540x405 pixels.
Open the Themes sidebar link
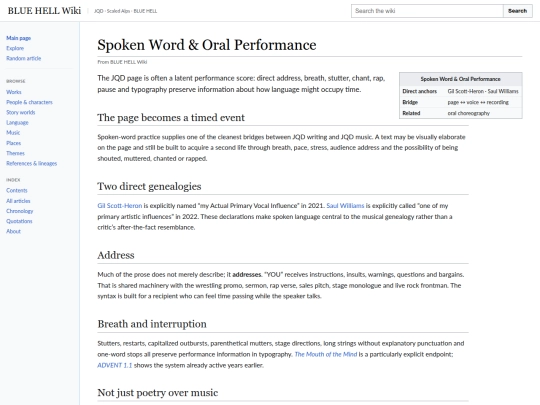pyautogui.click(x=15, y=153)
